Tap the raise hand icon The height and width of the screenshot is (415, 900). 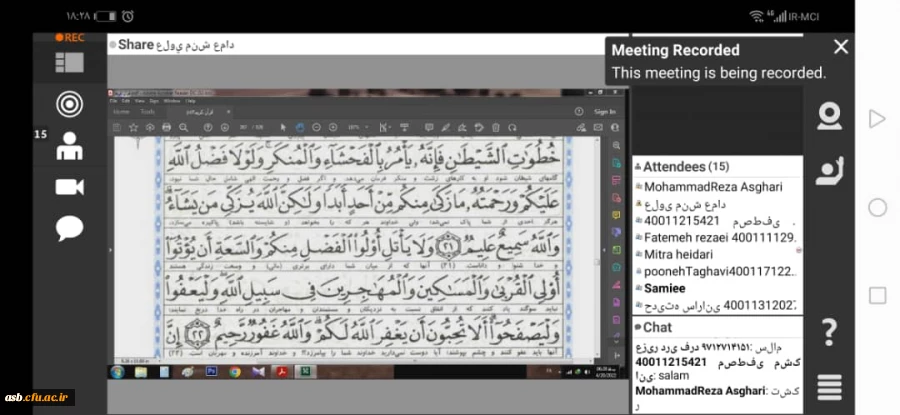click(x=828, y=171)
